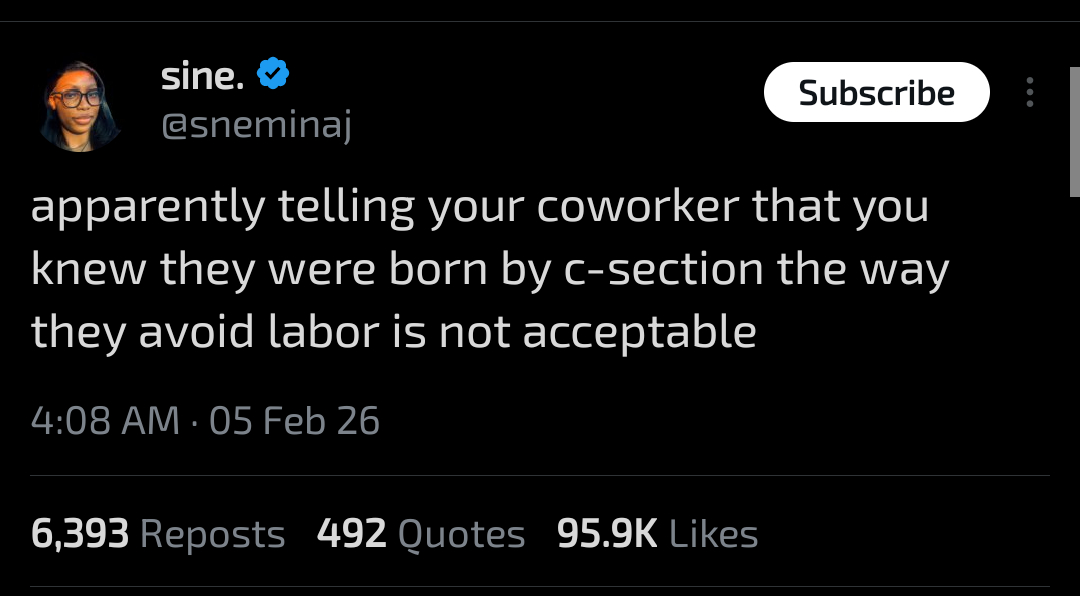Click the display name "sine."

point(203,75)
